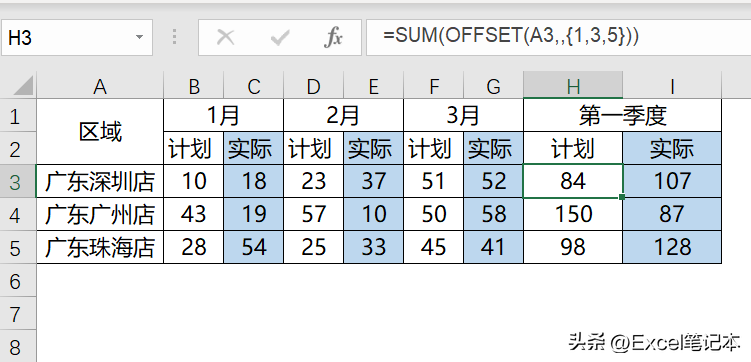Select column A header
The width and height of the screenshot is (751, 362).
point(100,86)
